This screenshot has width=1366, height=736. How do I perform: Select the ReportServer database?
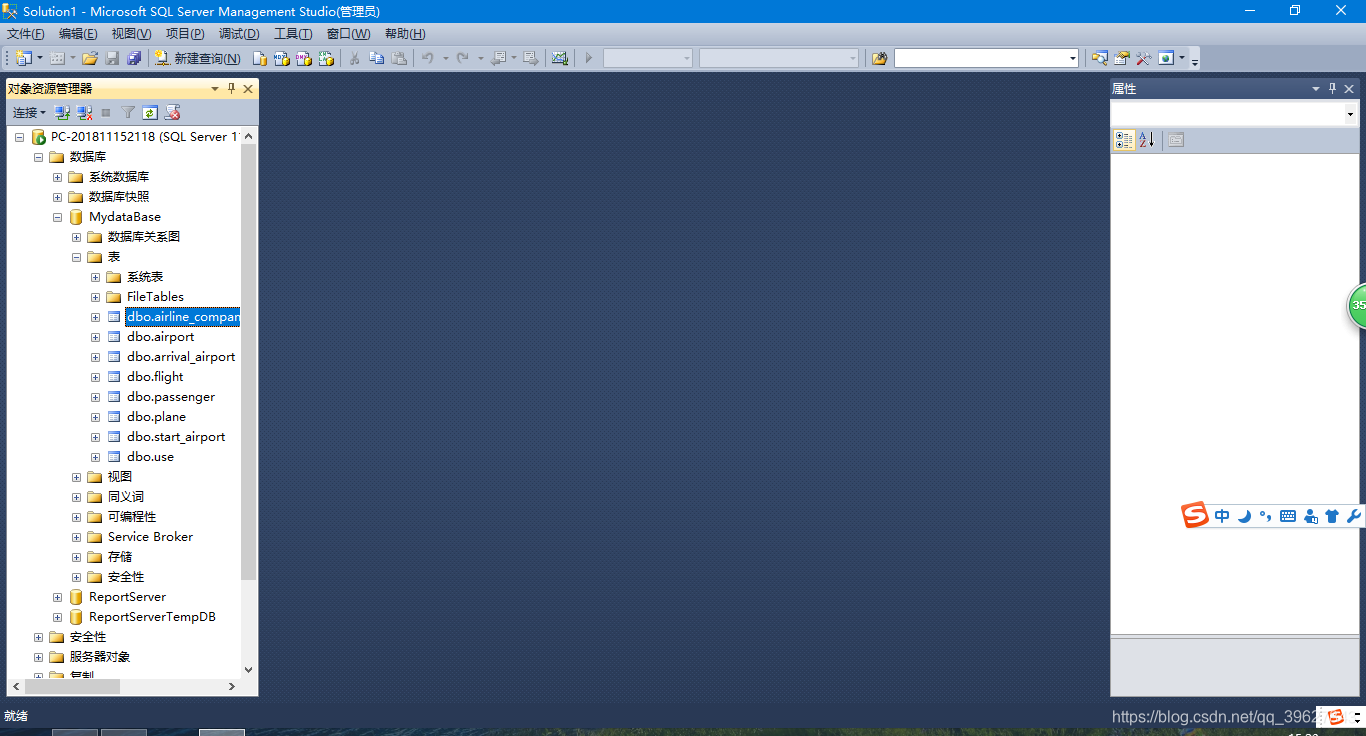[x=127, y=597]
